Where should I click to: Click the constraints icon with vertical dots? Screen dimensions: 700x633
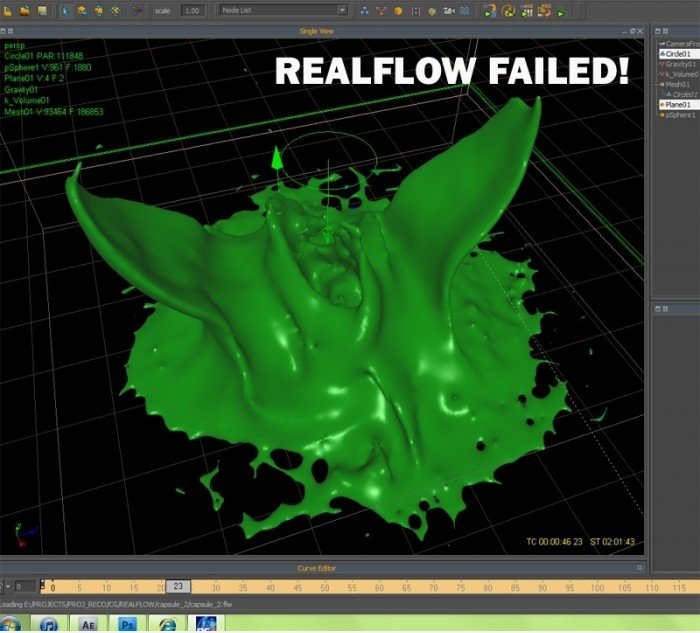(x=416, y=11)
